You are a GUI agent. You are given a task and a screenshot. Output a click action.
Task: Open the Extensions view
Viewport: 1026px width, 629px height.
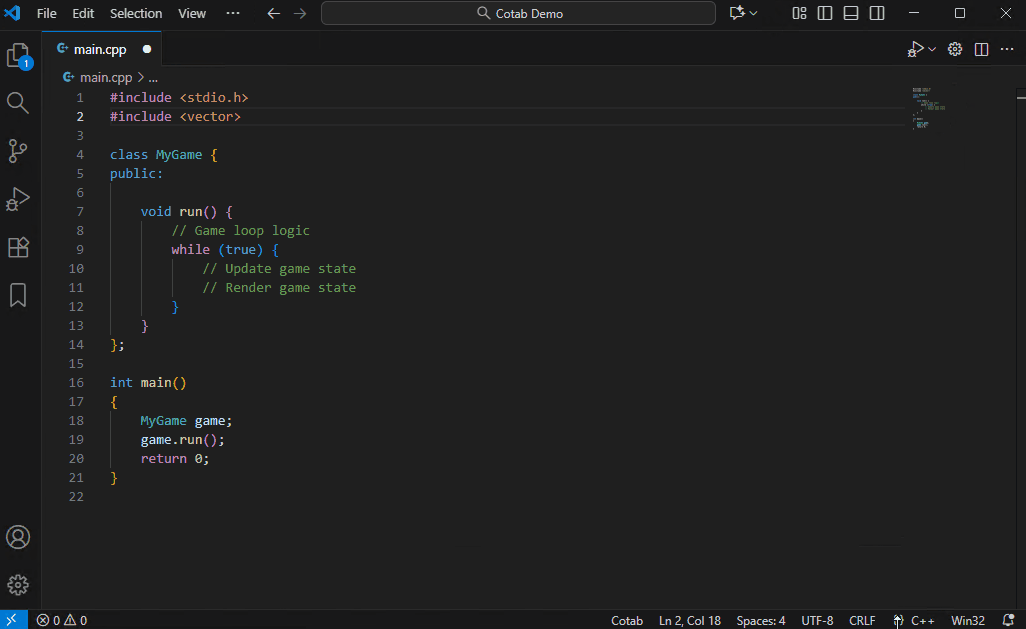(18, 247)
